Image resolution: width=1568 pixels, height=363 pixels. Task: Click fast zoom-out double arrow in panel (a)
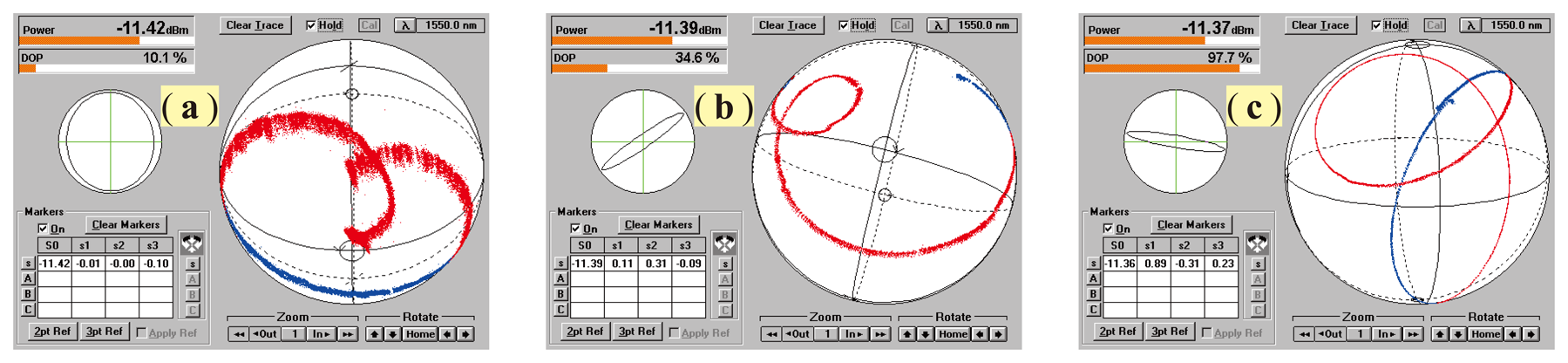[x=238, y=334]
